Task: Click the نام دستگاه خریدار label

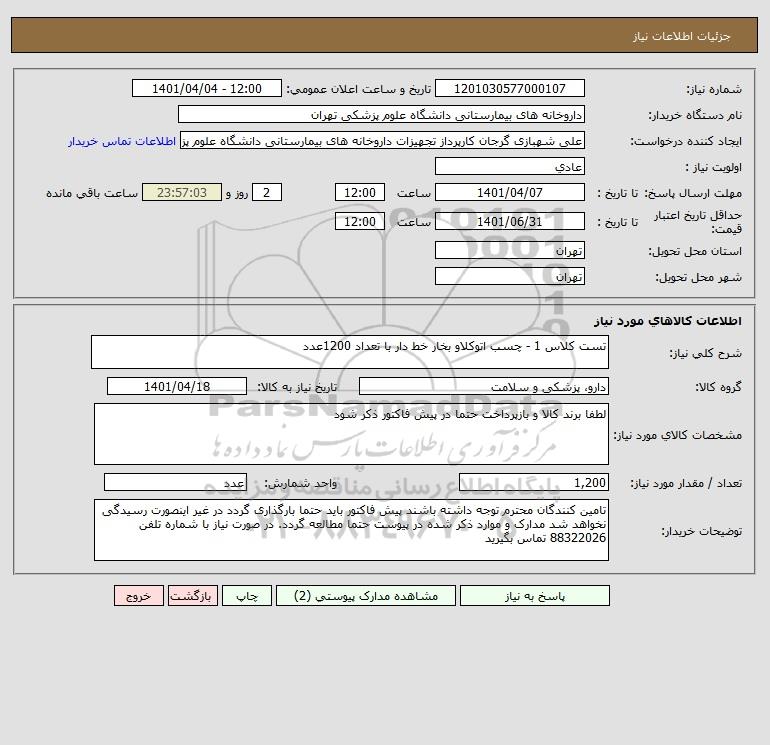Action: 695,115
